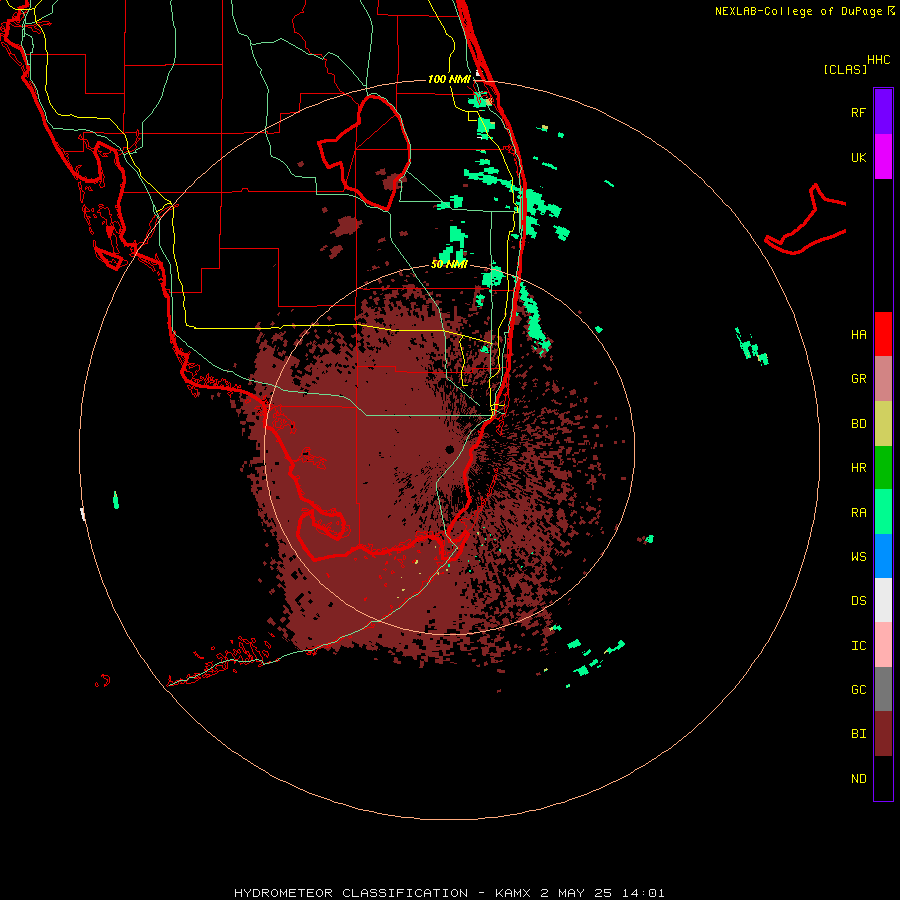Viewport: 900px width, 900px height.
Task: Click the RA legend label
Action: (x=858, y=513)
